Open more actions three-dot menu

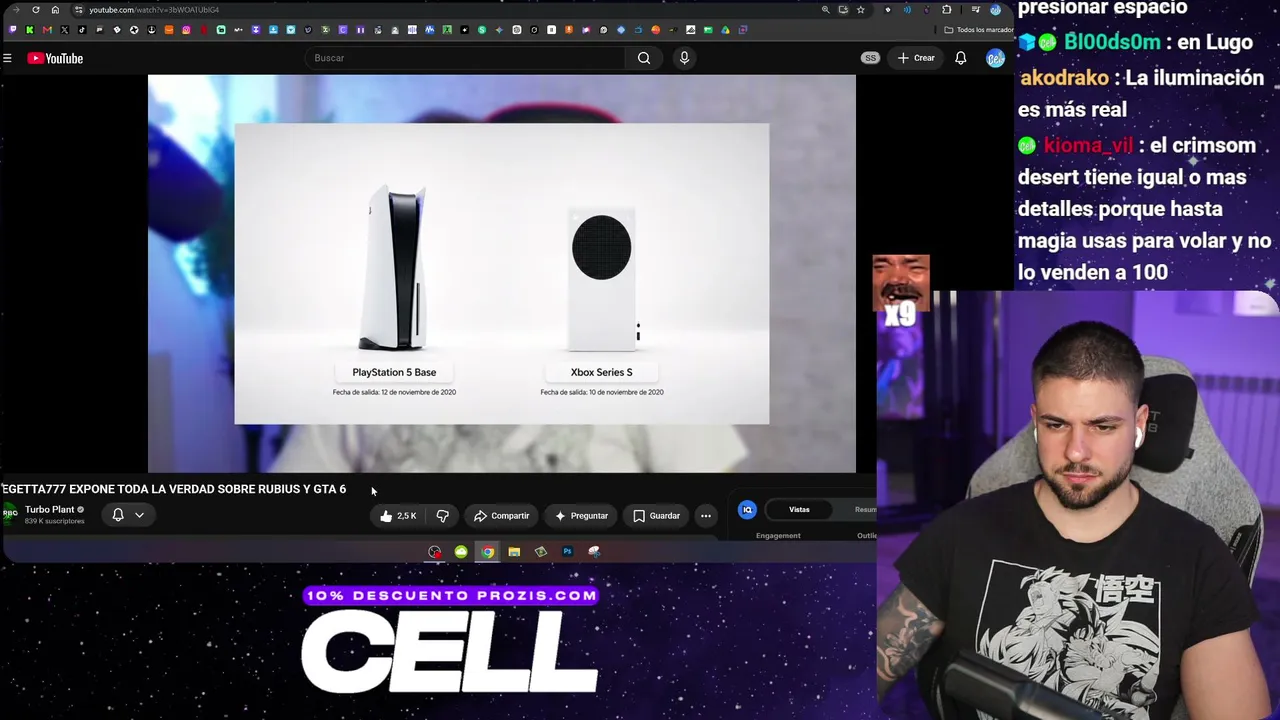point(706,516)
